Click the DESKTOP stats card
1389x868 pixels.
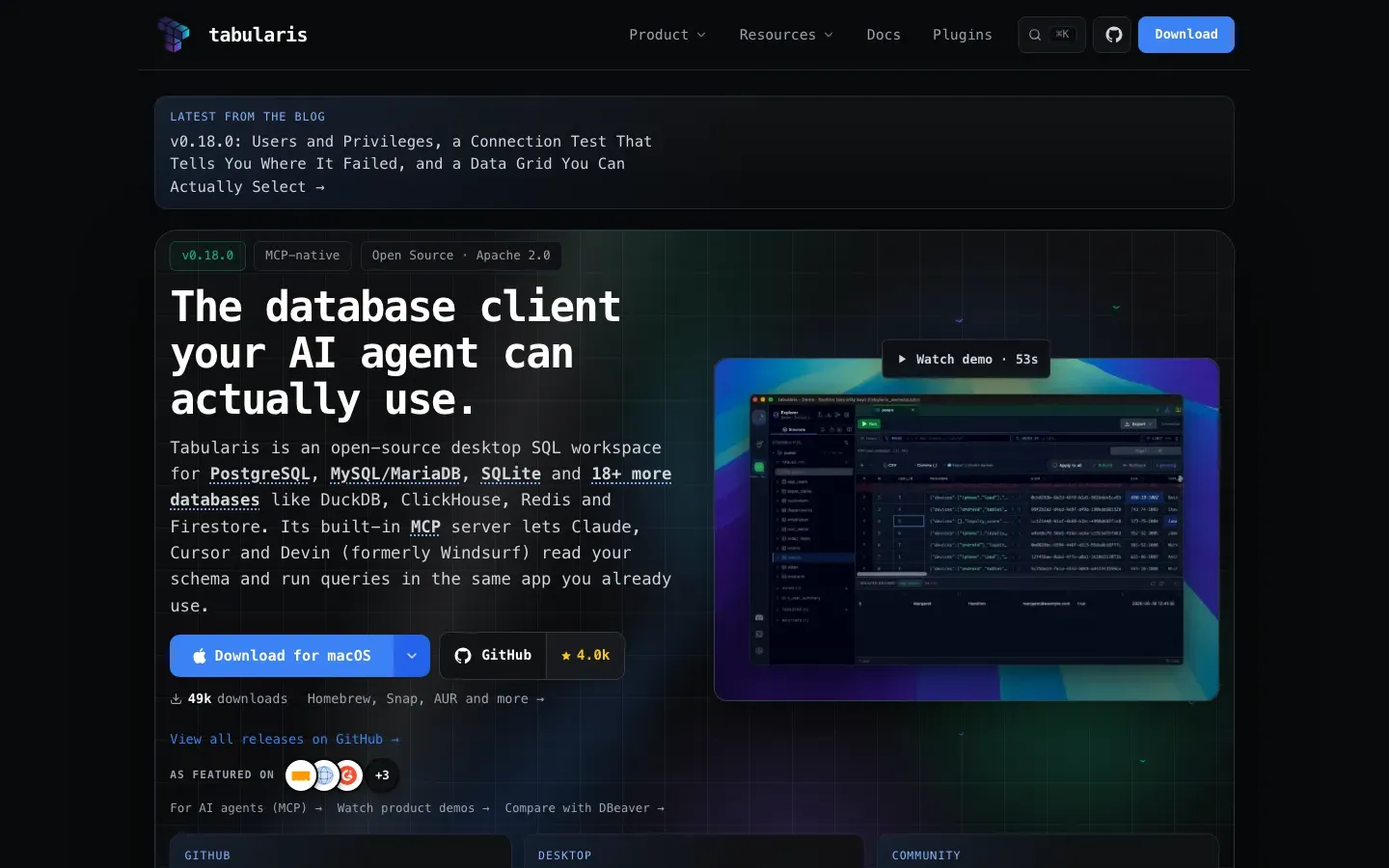point(694,852)
